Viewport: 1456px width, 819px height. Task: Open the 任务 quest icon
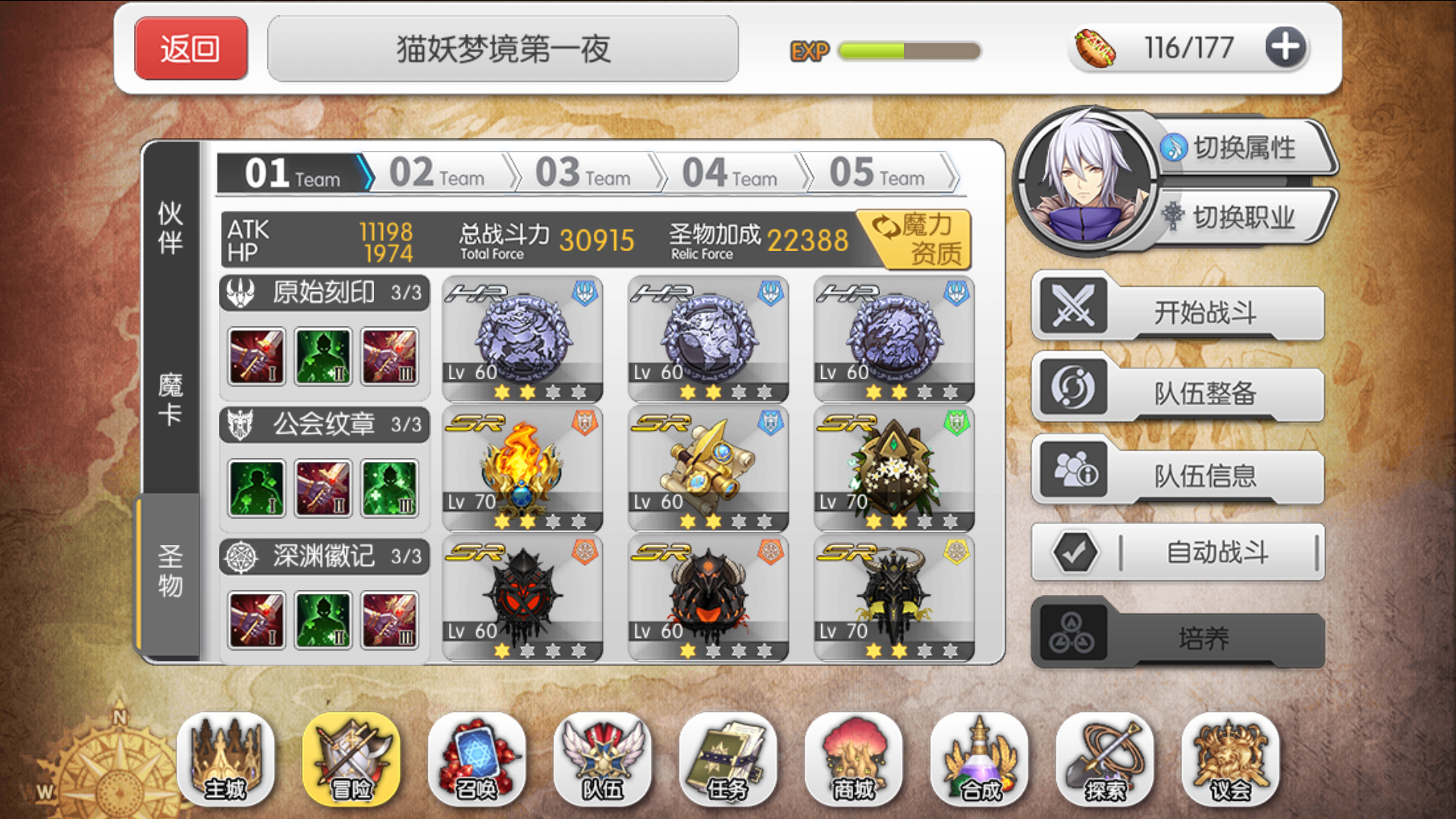(x=728, y=760)
